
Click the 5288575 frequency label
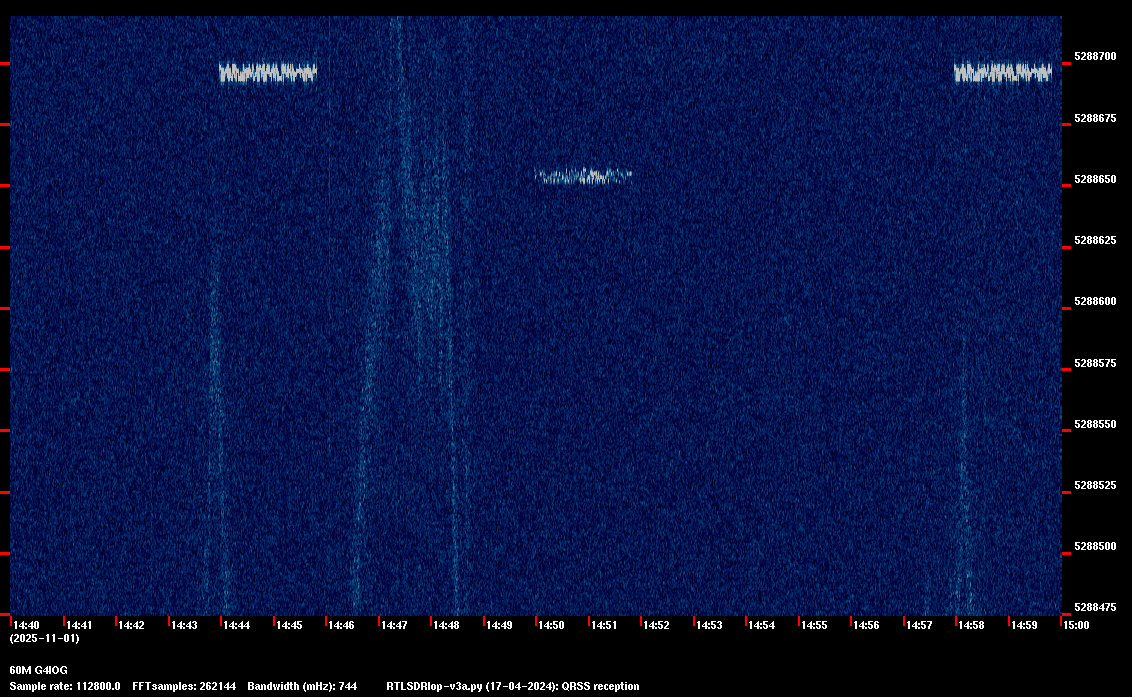click(x=1095, y=363)
